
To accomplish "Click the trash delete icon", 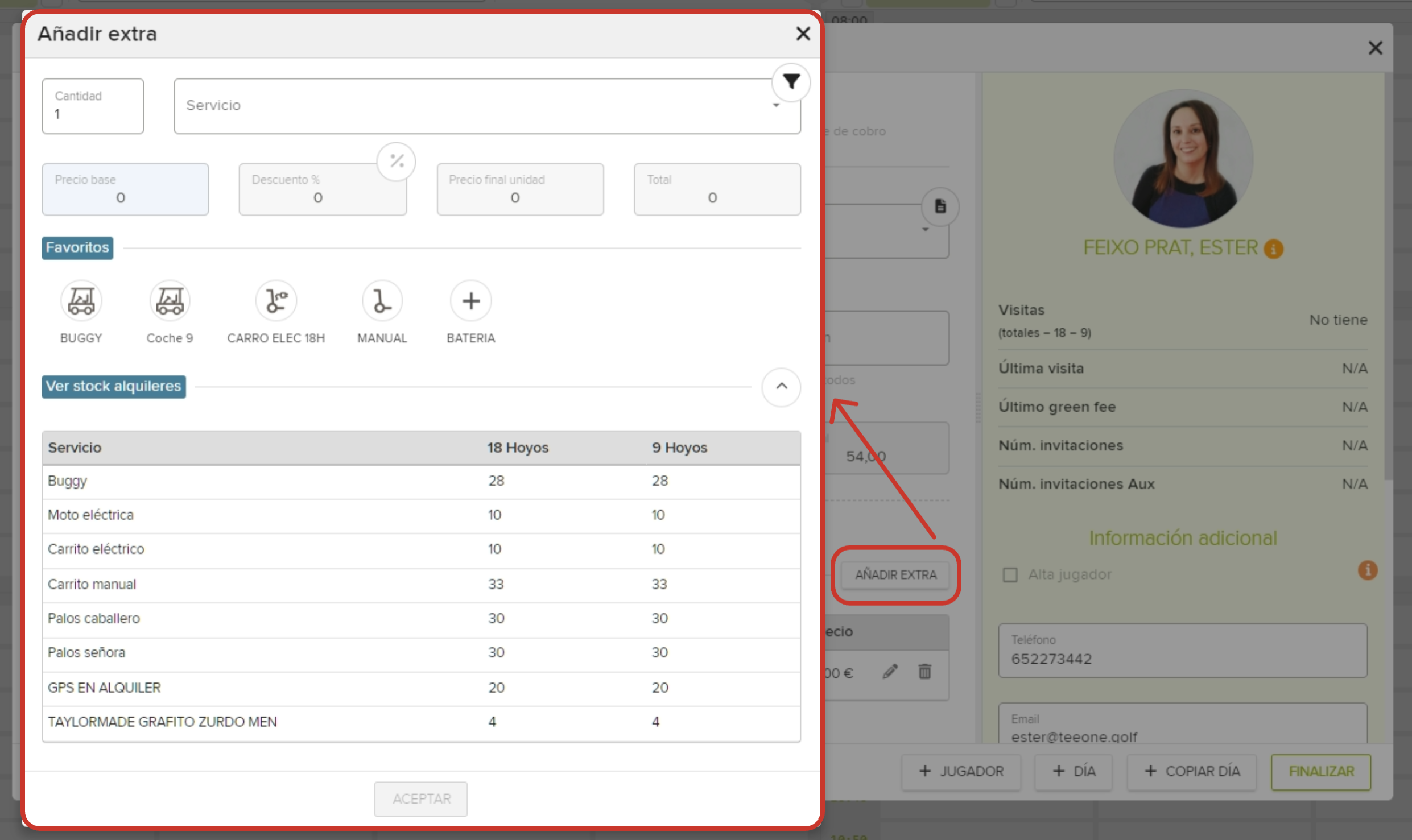I will click(924, 672).
